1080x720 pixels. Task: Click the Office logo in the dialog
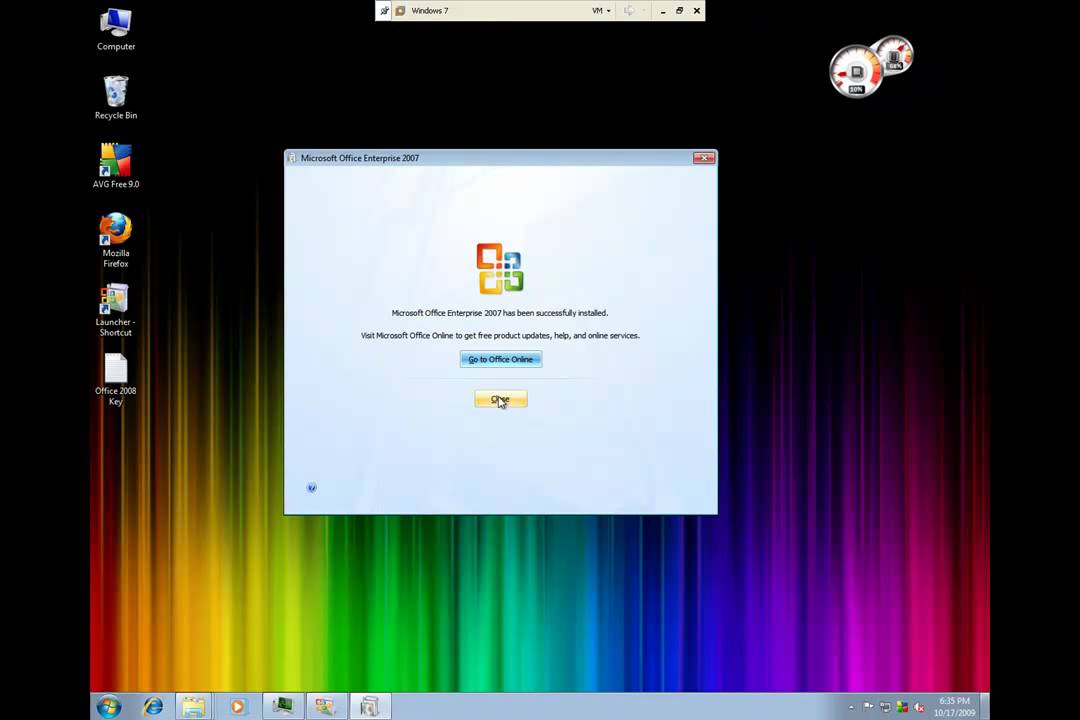click(500, 268)
